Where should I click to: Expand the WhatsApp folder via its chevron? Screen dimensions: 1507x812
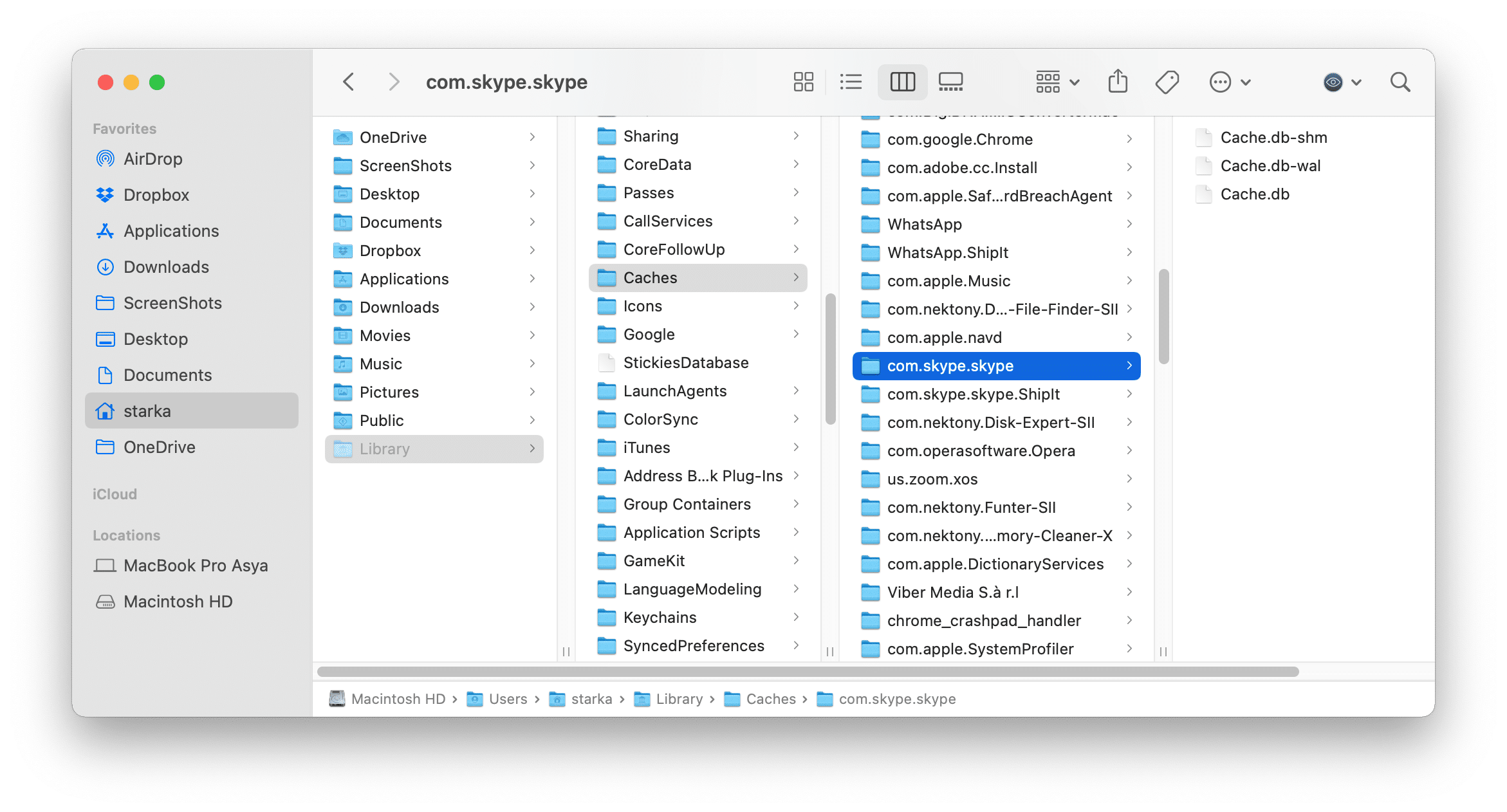pyautogui.click(x=1130, y=224)
